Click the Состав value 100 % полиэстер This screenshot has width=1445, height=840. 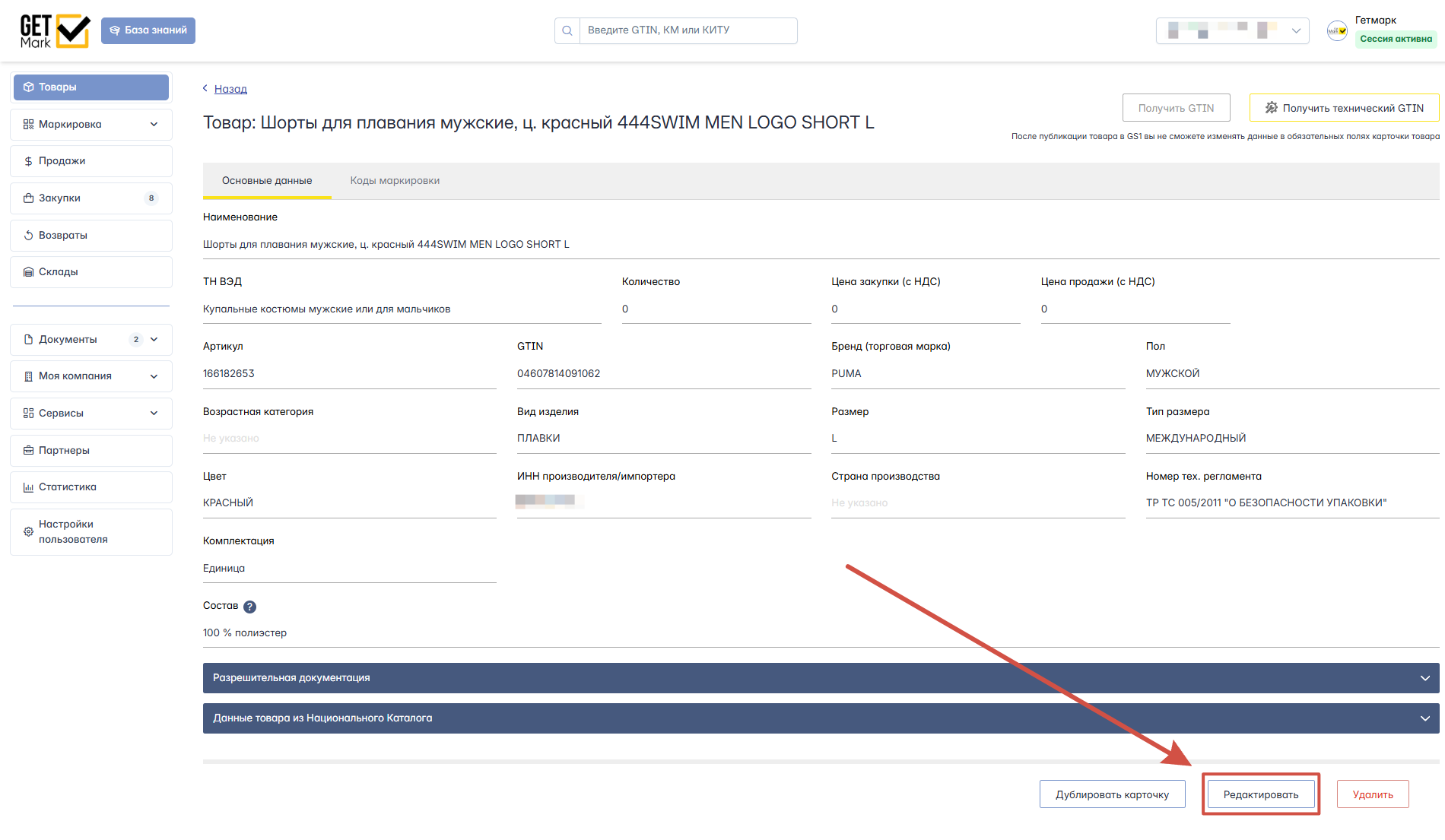pyautogui.click(x=245, y=633)
